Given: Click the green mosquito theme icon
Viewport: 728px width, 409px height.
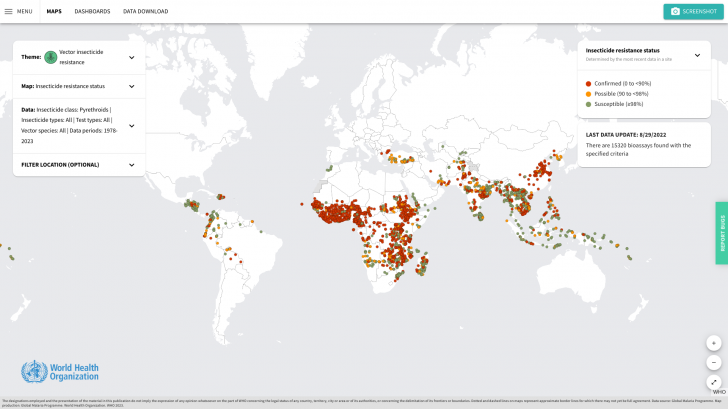Looking at the screenshot, I should click(x=51, y=57).
